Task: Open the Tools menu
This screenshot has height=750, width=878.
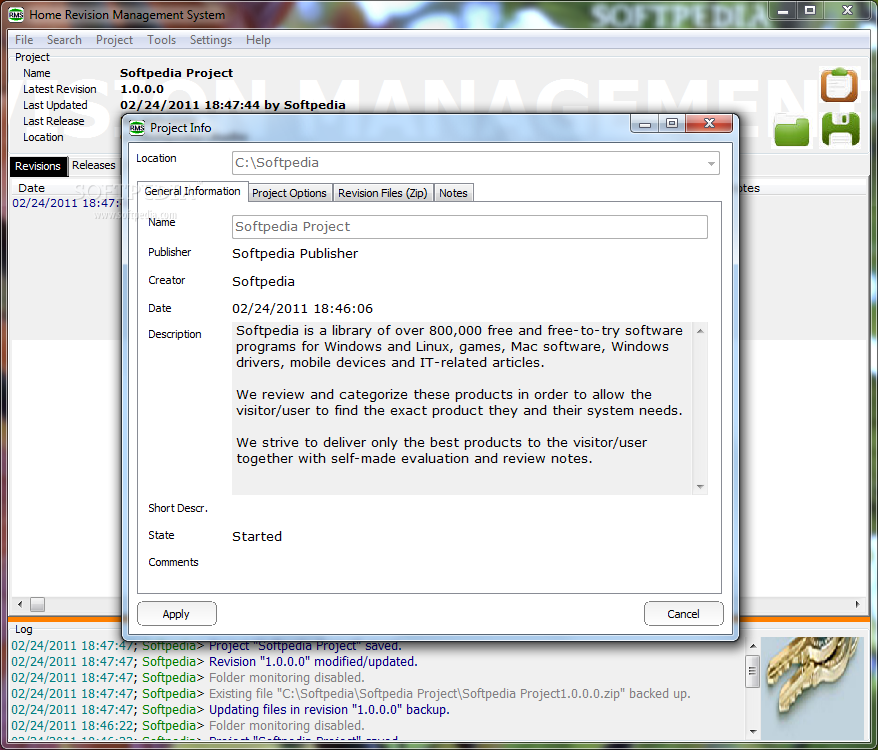Action: [161, 40]
